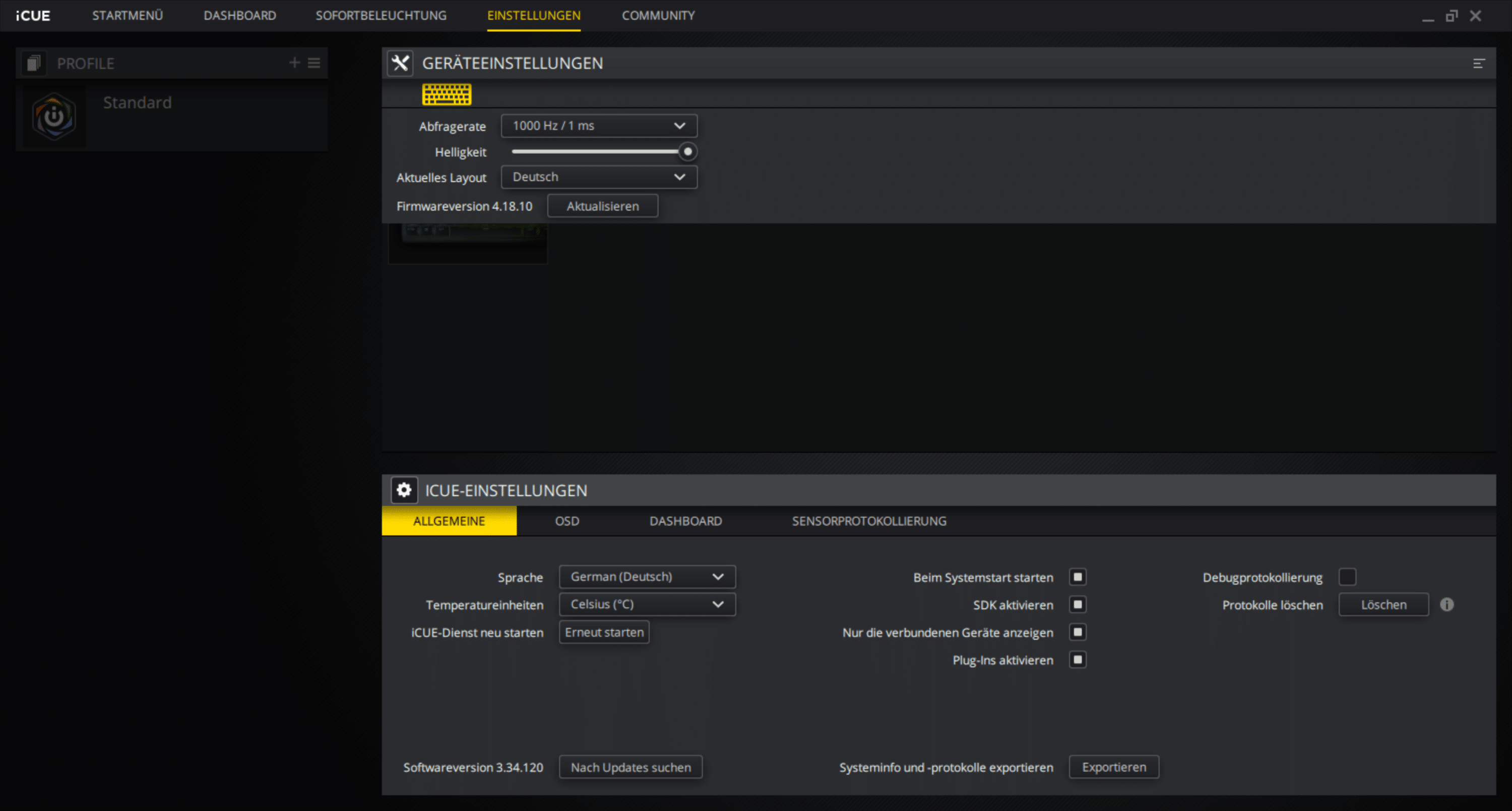Open the Geräteeinstellungen panel menu icon
This screenshot has height=811, width=1512.
pyautogui.click(x=1479, y=64)
